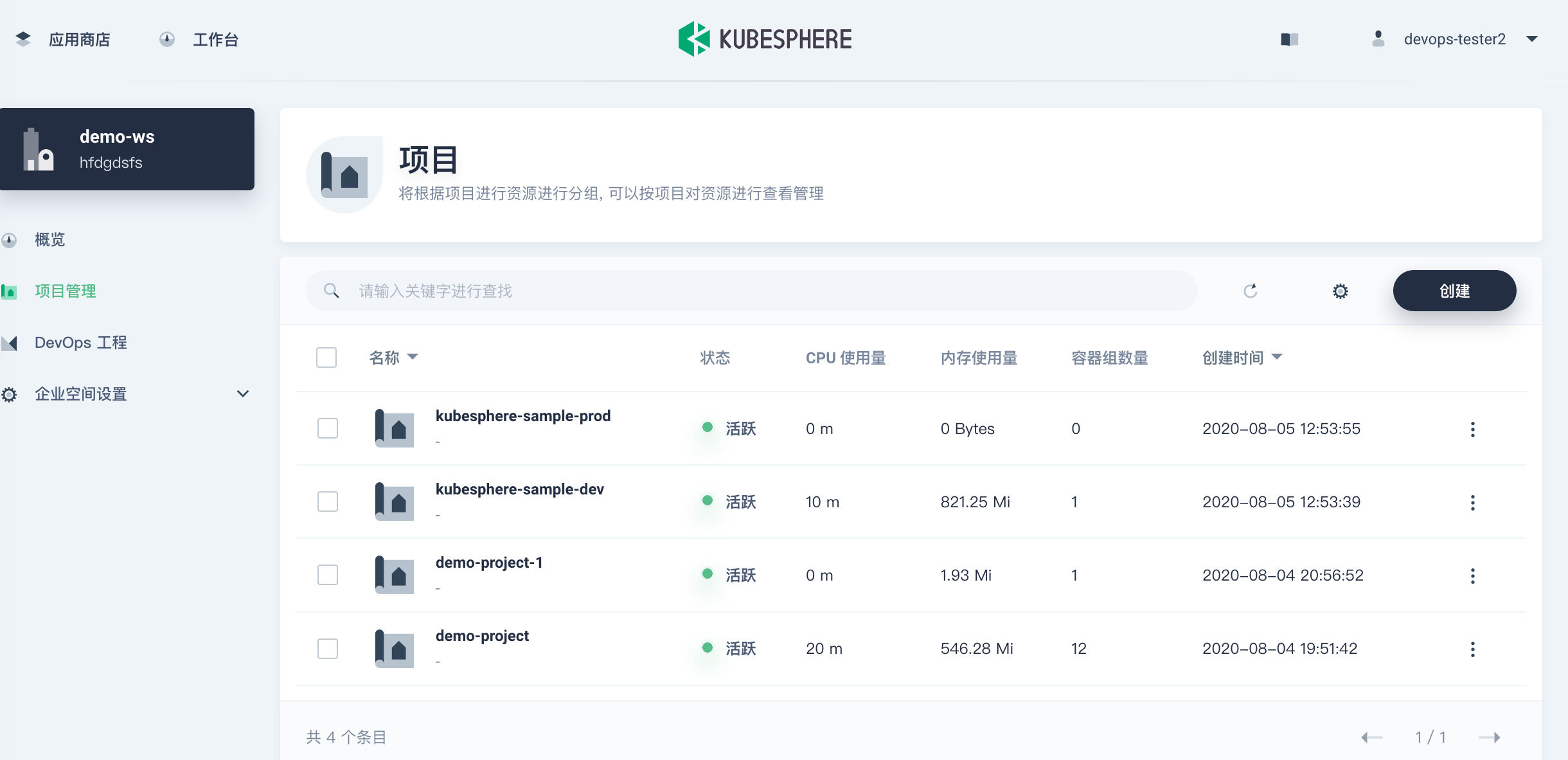1568x760 pixels.
Task: Open more options for demo-project row
Action: 1473,649
